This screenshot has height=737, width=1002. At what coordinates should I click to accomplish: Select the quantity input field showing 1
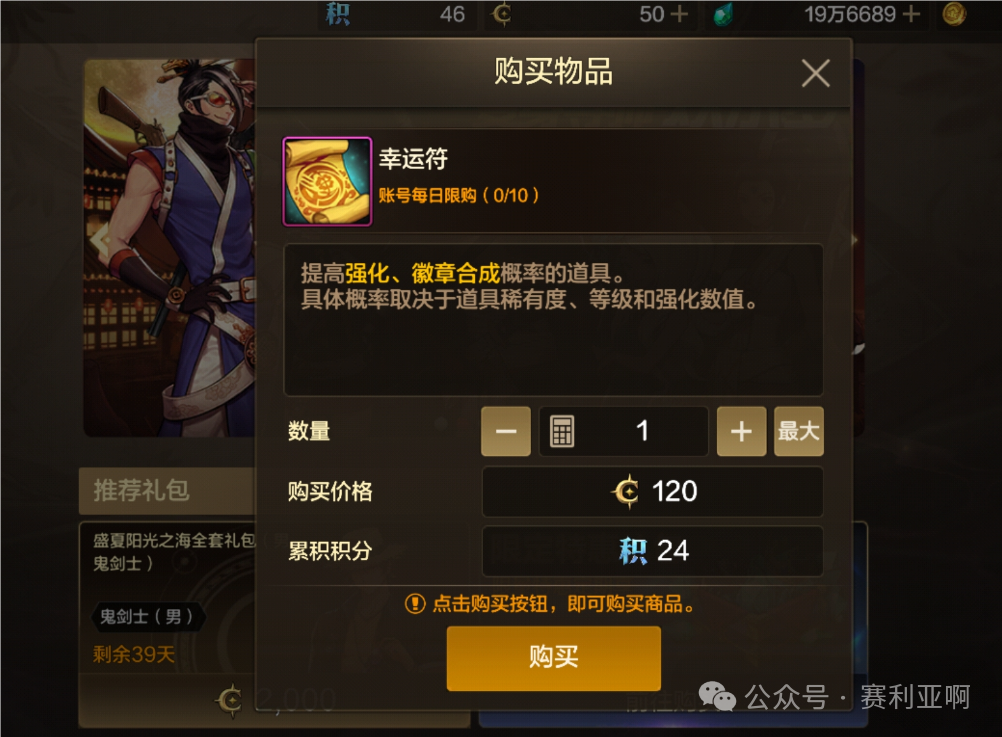coord(624,431)
